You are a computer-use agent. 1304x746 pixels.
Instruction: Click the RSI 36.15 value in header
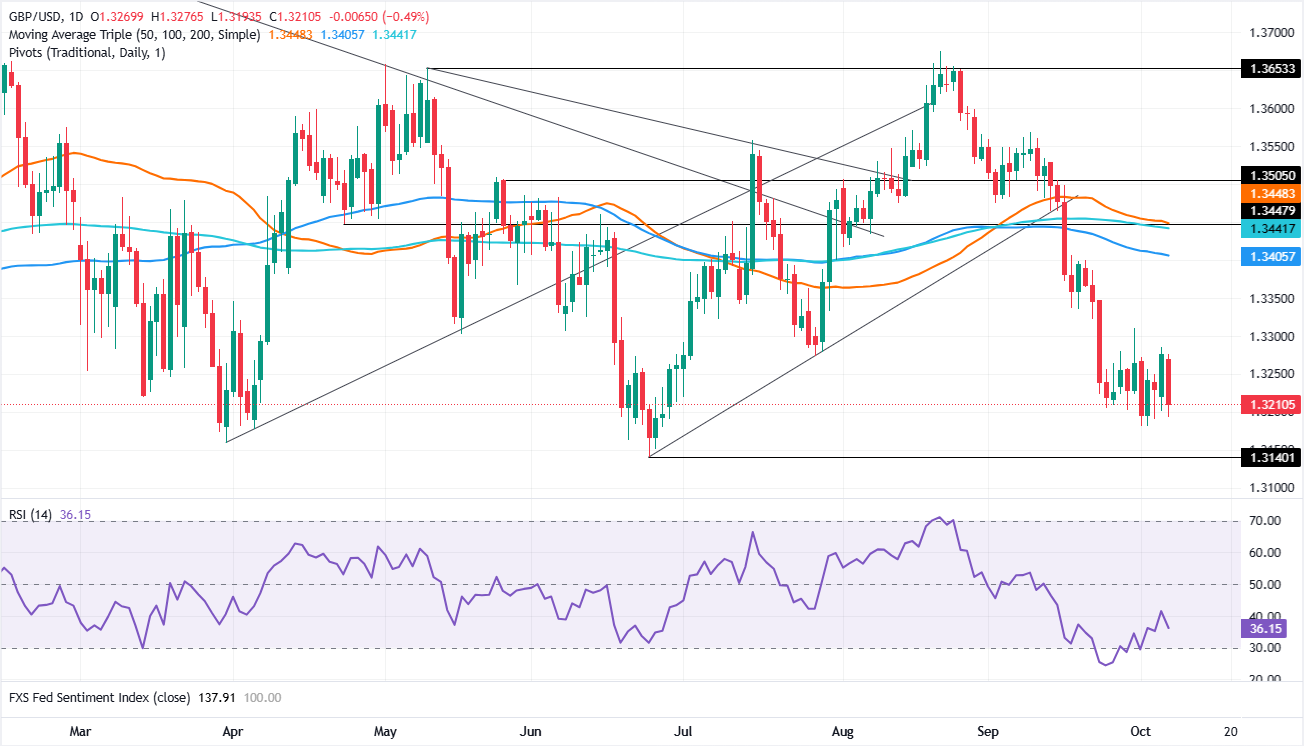coord(73,515)
